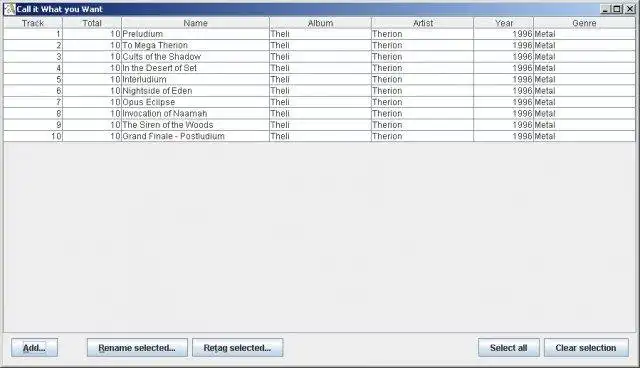
Task: Sort by the Name column header
Action: (x=195, y=23)
